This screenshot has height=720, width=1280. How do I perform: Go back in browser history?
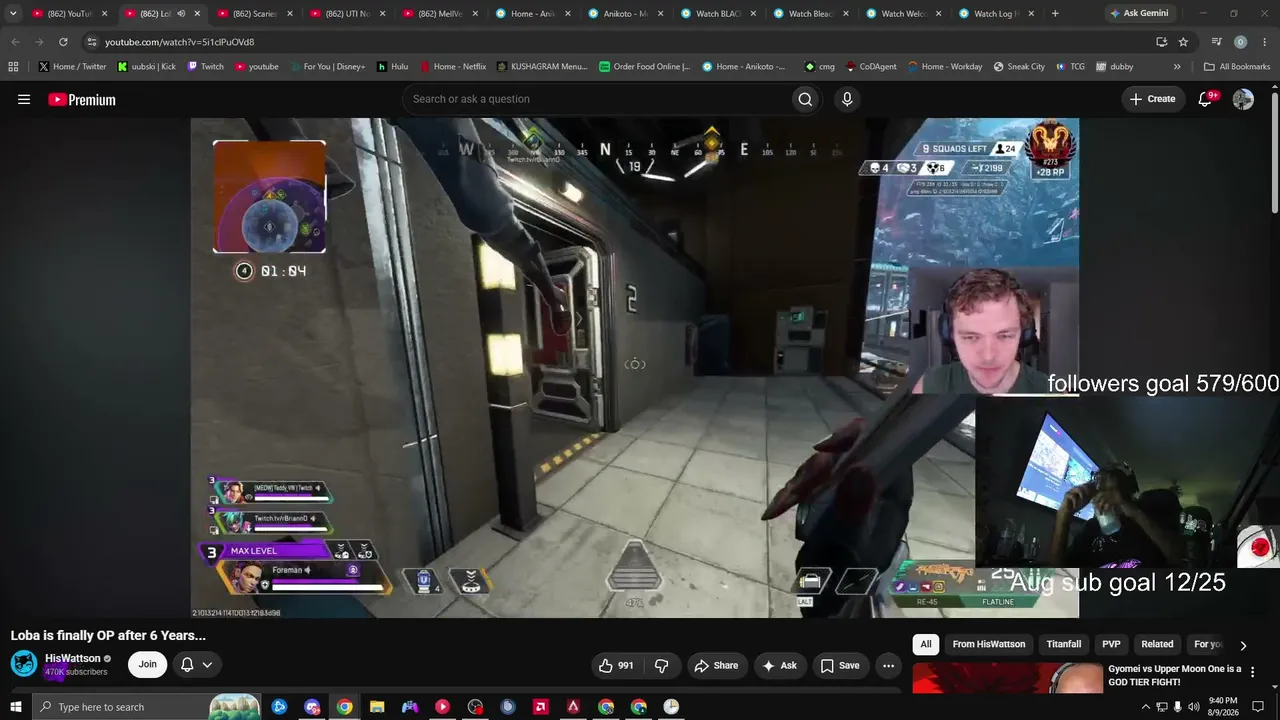point(15,42)
